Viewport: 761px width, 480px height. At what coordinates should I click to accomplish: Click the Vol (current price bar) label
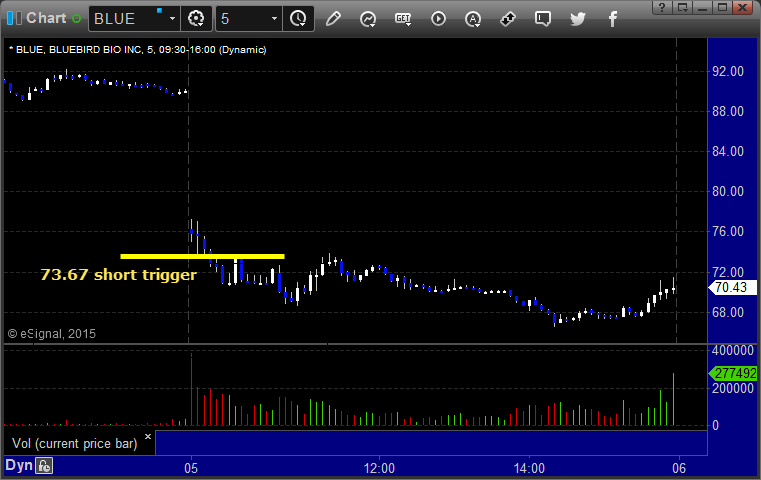click(x=75, y=444)
